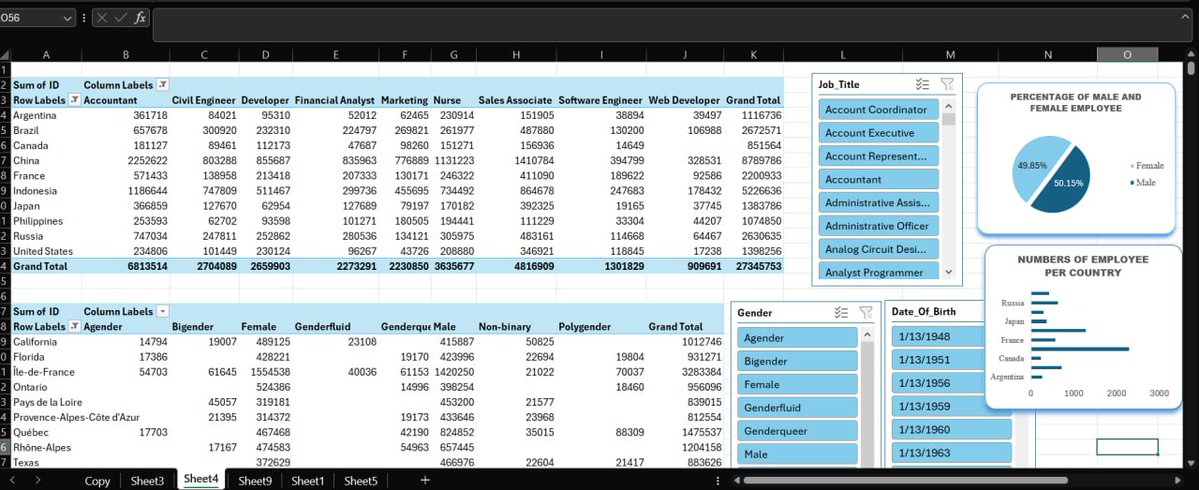Click the Select All corner triangle
Screen dimensions: 1199x490
(5, 55)
